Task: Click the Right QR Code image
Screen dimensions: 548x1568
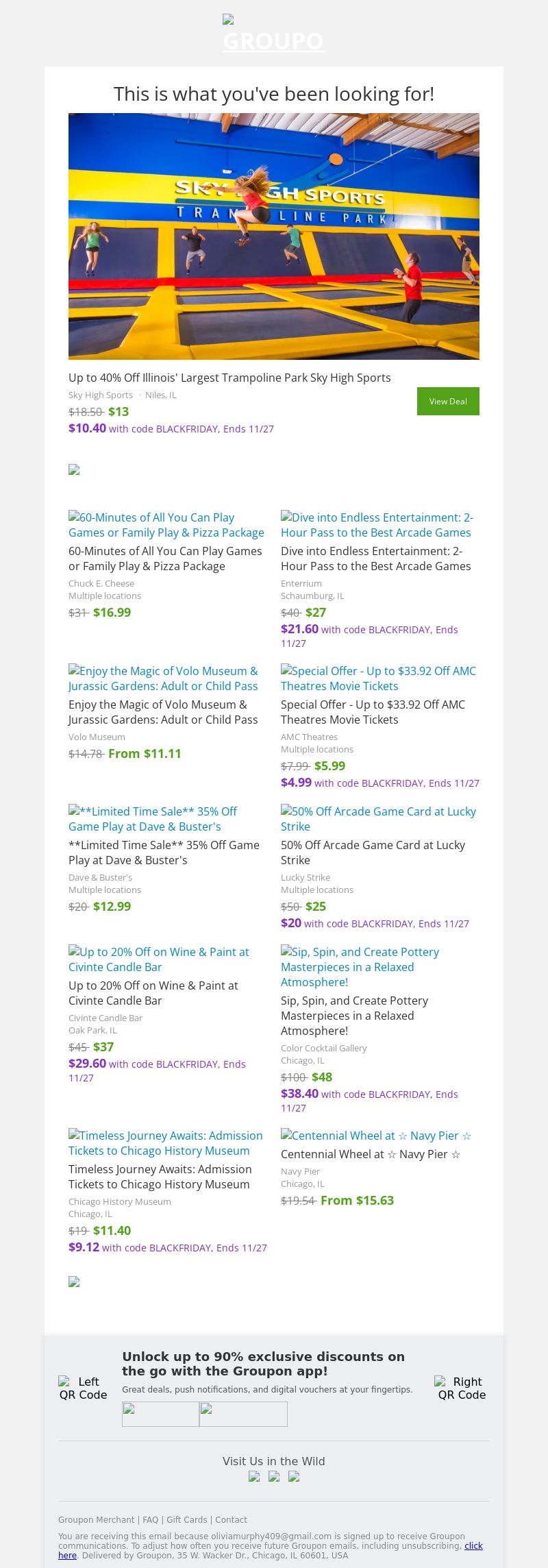Action: 462,1388
